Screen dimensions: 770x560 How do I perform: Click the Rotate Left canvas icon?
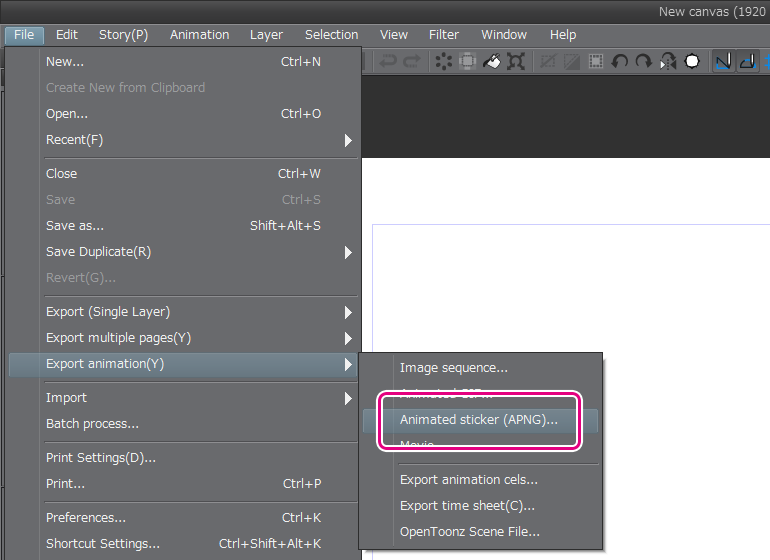[x=620, y=62]
